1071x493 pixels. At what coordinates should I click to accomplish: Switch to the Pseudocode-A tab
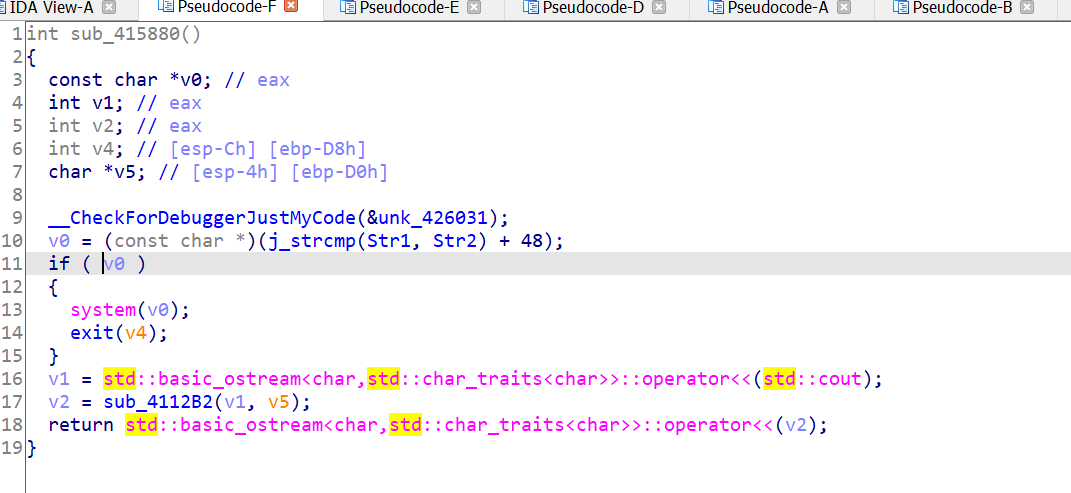point(779,8)
